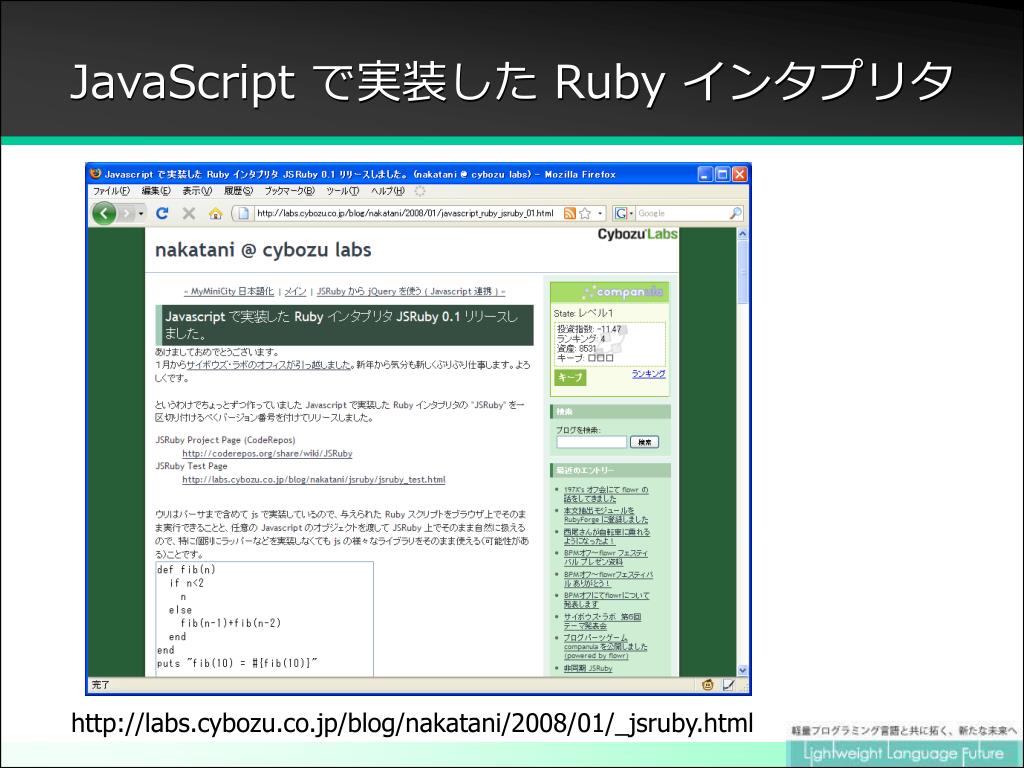Click the page icon in the address bar
The height and width of the screenshot is (768, 1024).
pos(244,213)
